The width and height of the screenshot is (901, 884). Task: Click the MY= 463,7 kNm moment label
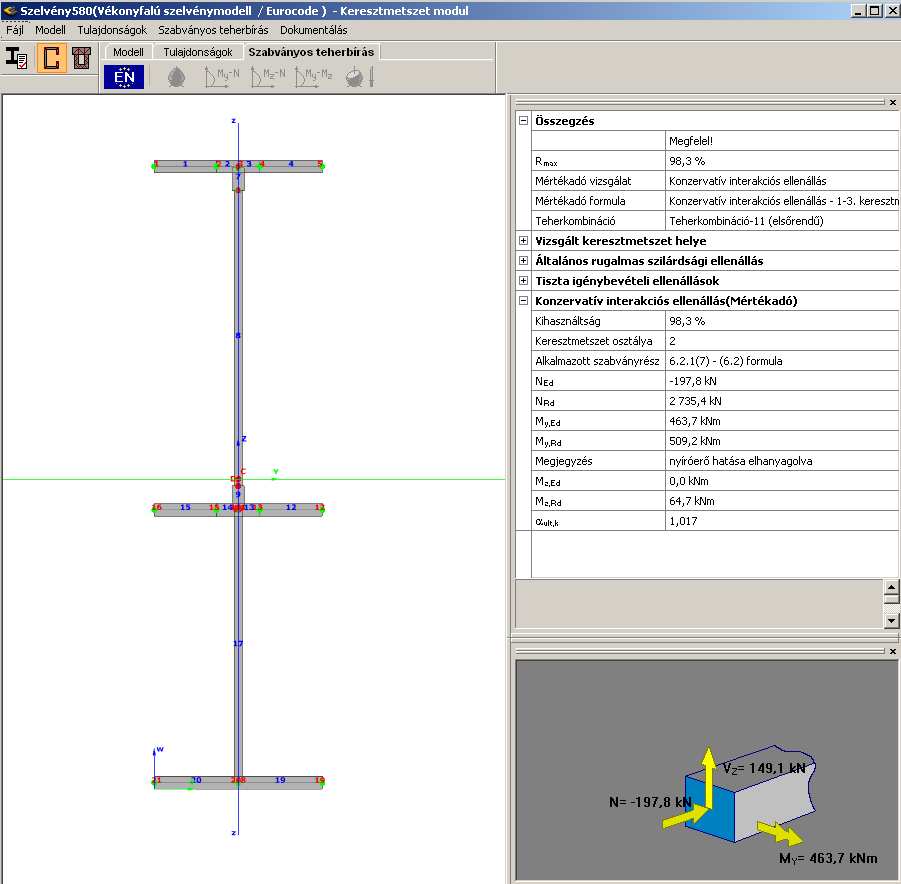828,858
